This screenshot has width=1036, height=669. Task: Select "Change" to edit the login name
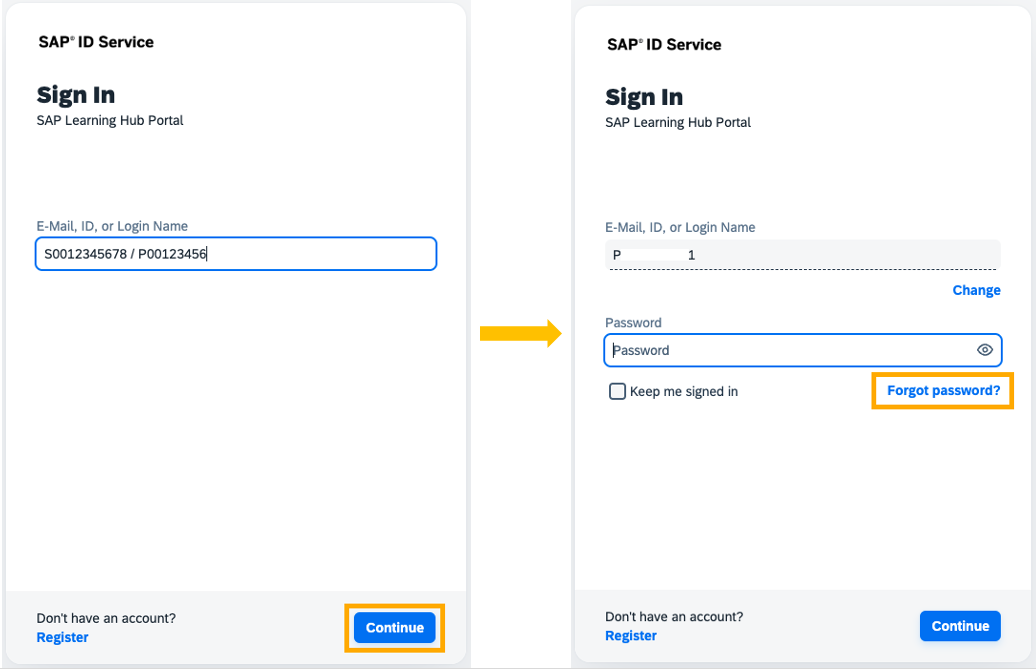(976, 290)
